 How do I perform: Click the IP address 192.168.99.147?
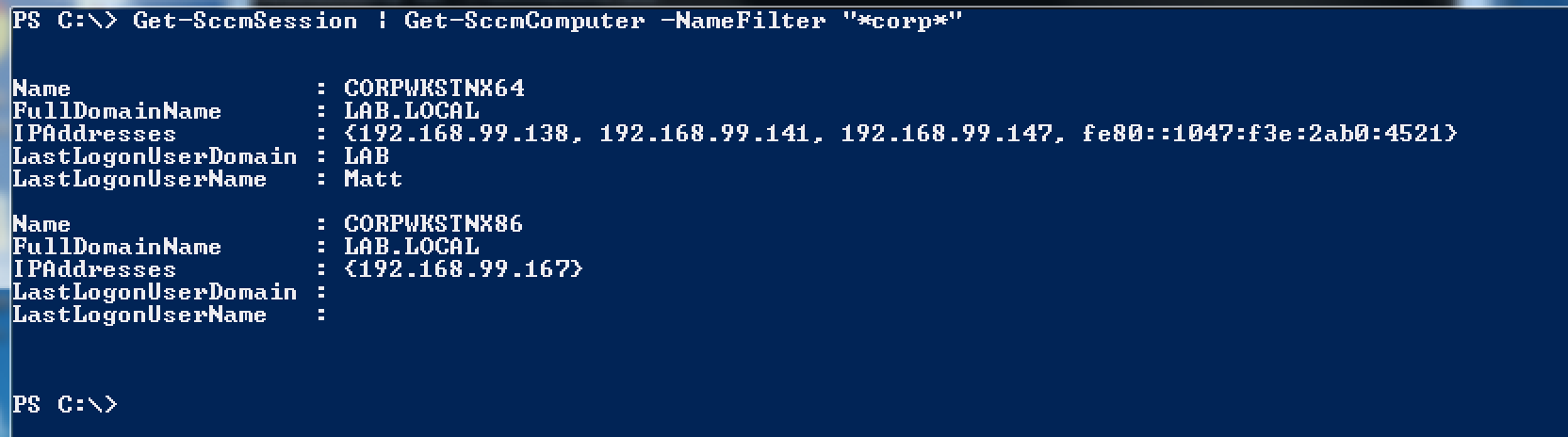pyautogui.click(x=945, y=134)
